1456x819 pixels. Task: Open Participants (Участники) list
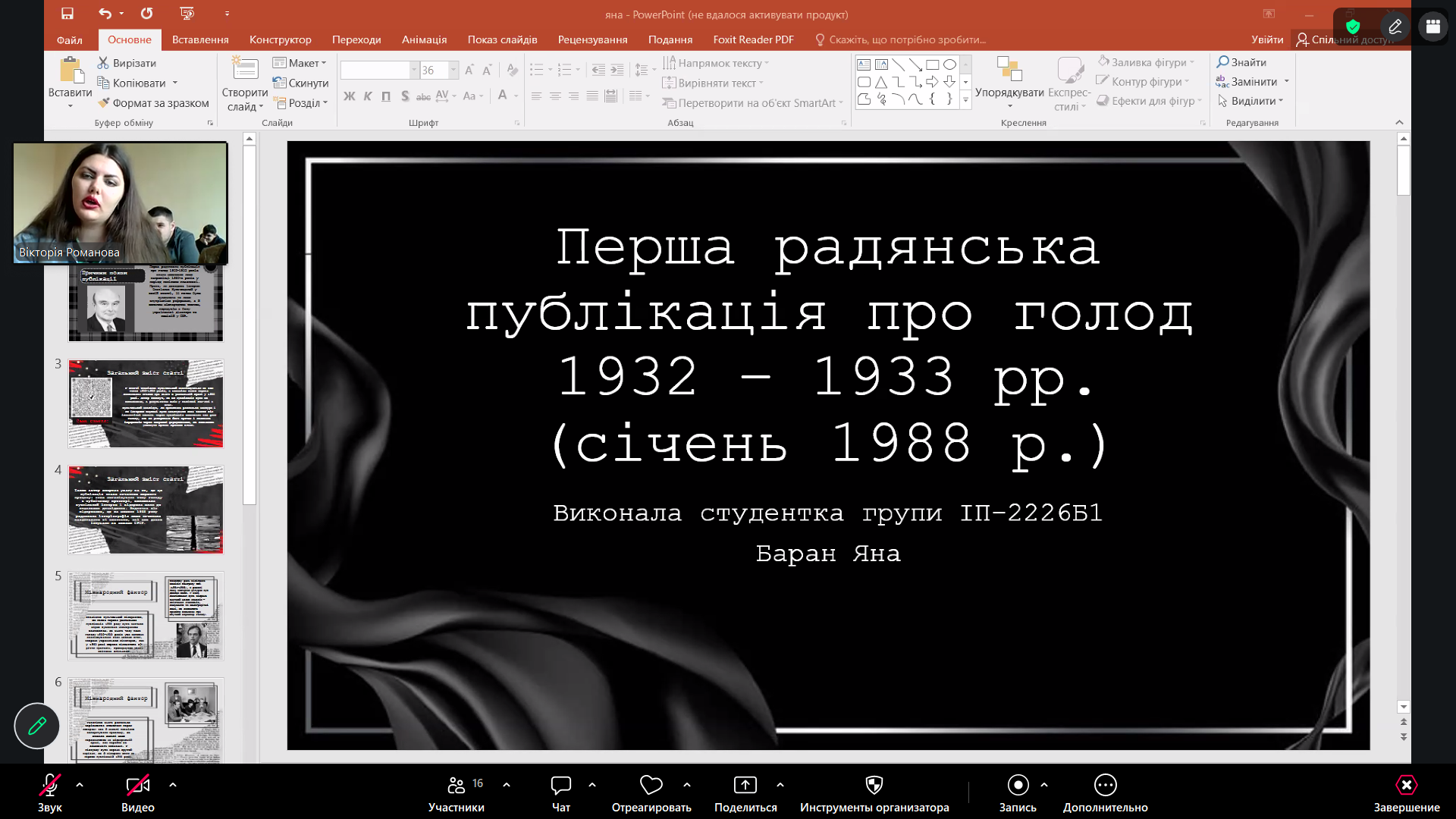click(456, 786)
